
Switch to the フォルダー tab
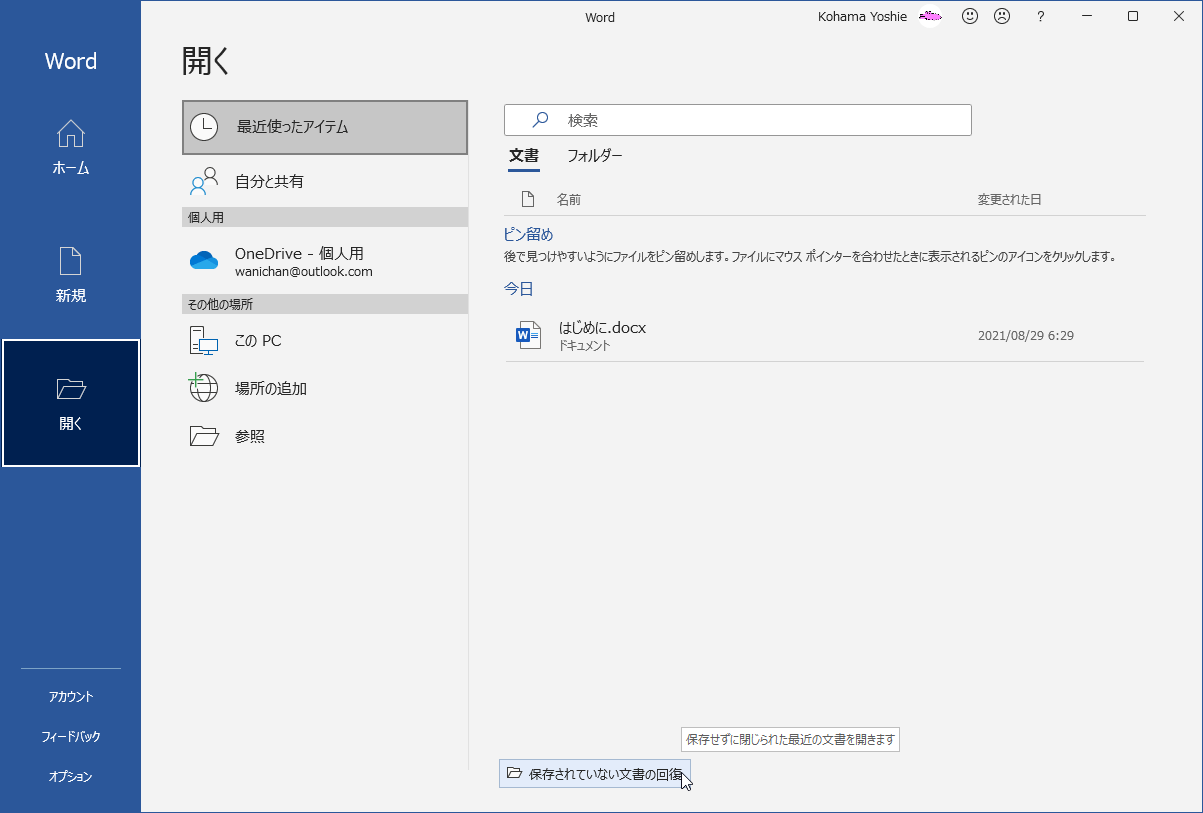(x=595, y=156)
